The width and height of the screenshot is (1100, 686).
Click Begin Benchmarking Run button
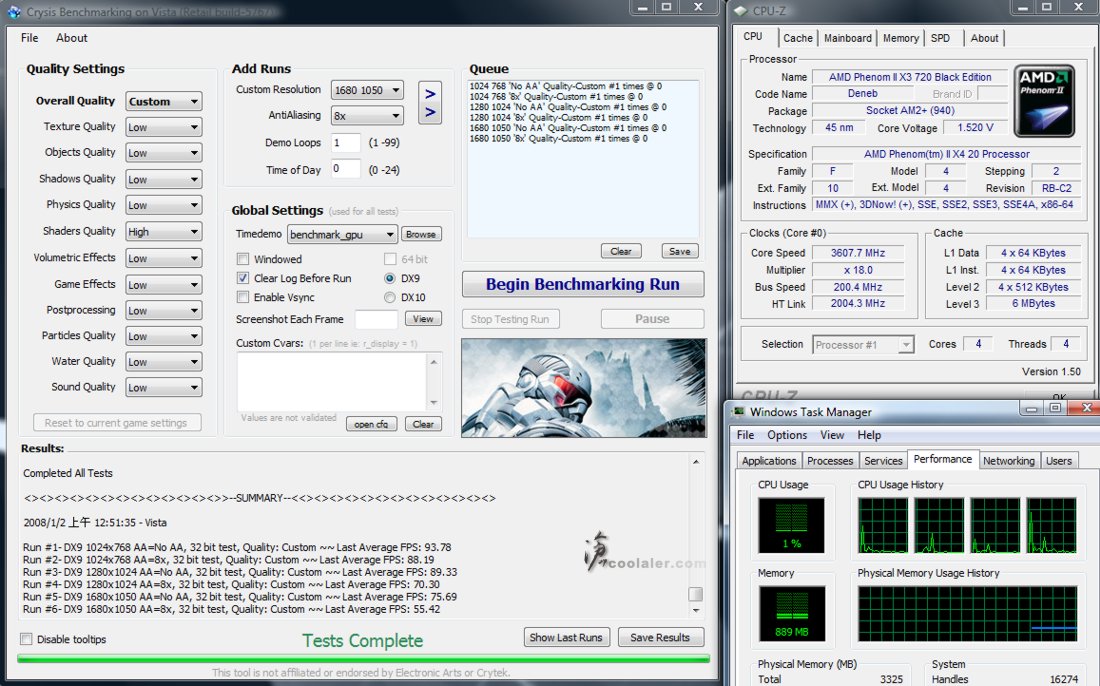tap(583, 284)
